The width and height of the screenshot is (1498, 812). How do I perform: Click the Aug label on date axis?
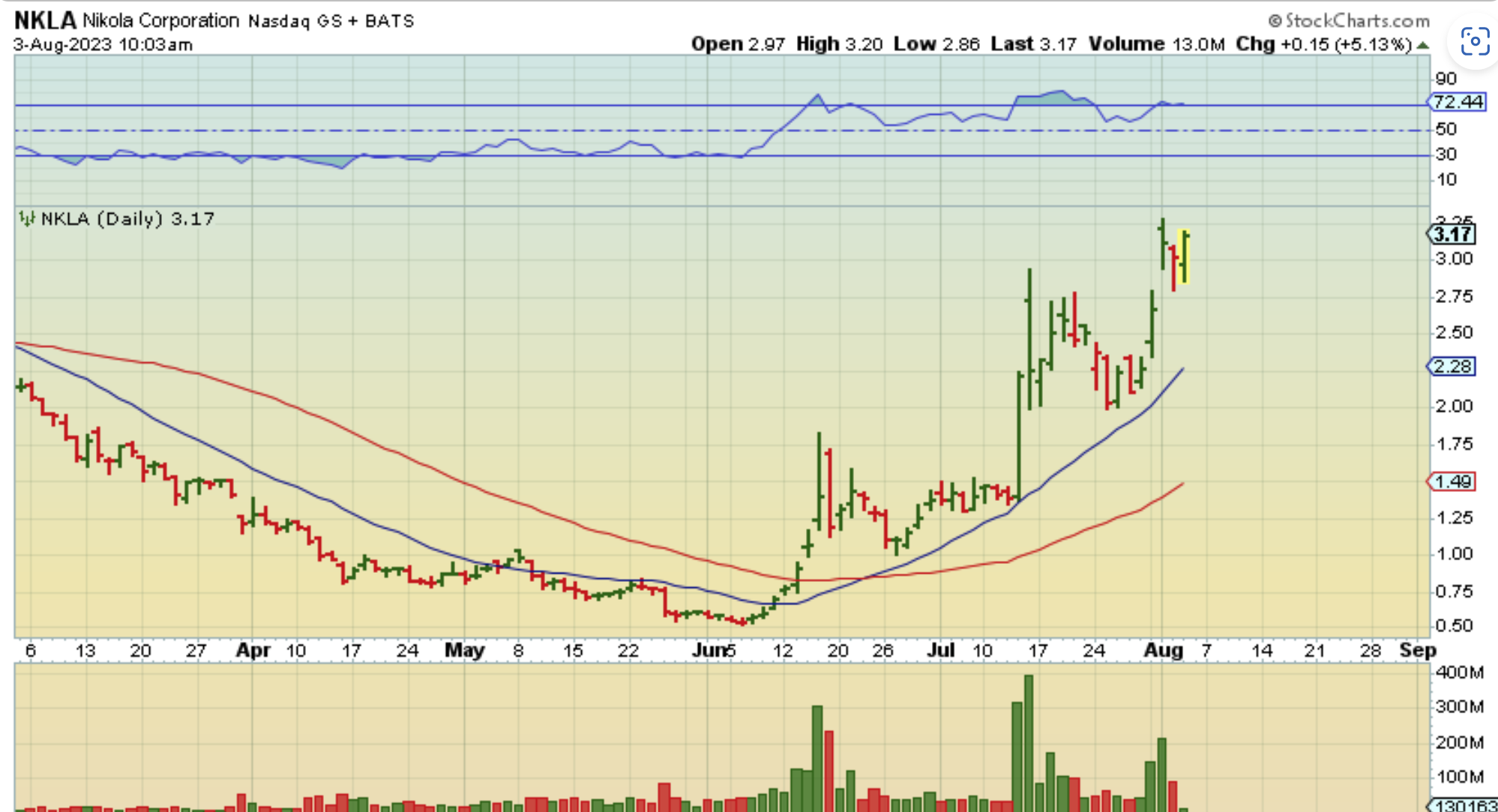(1162, 650)
